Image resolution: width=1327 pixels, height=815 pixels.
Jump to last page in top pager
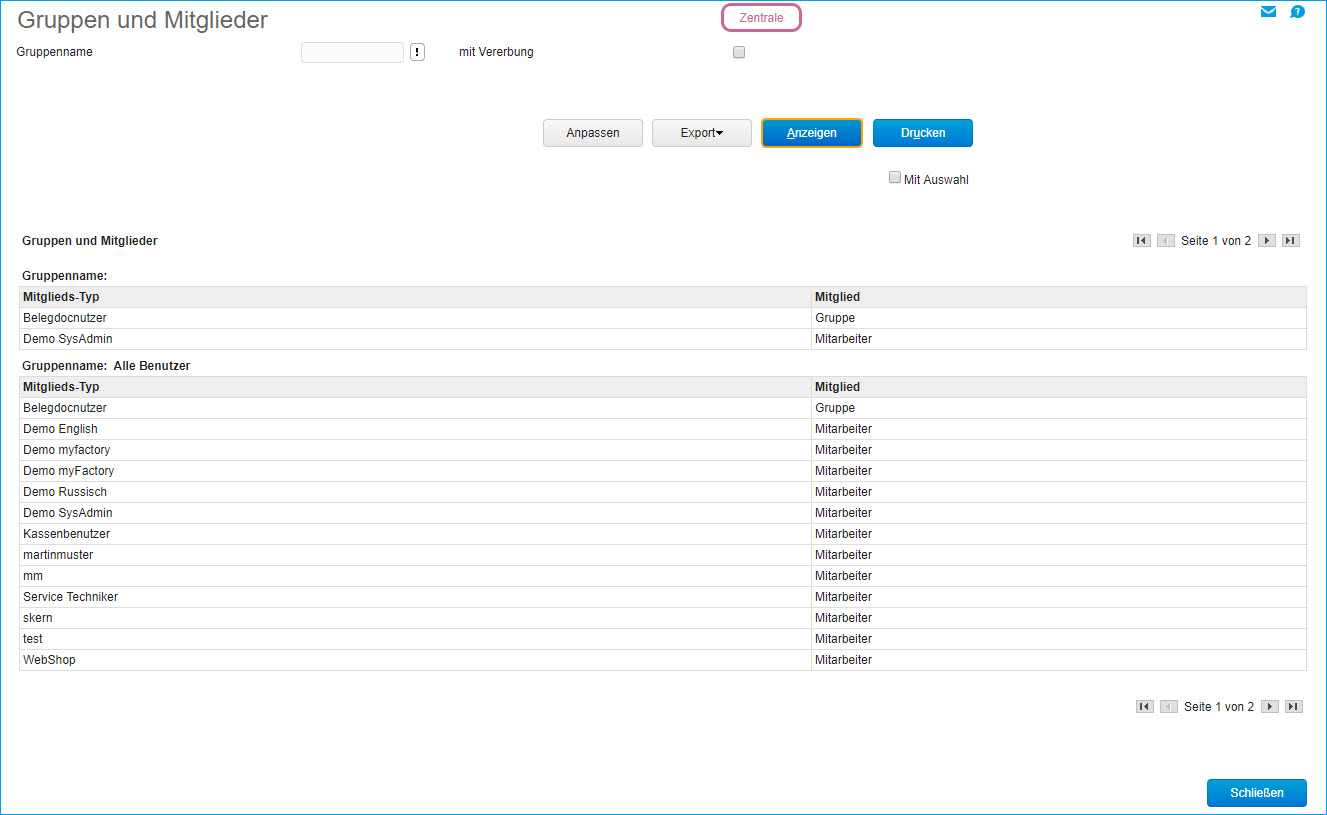pyautogui.click(x=1291, y=241)
